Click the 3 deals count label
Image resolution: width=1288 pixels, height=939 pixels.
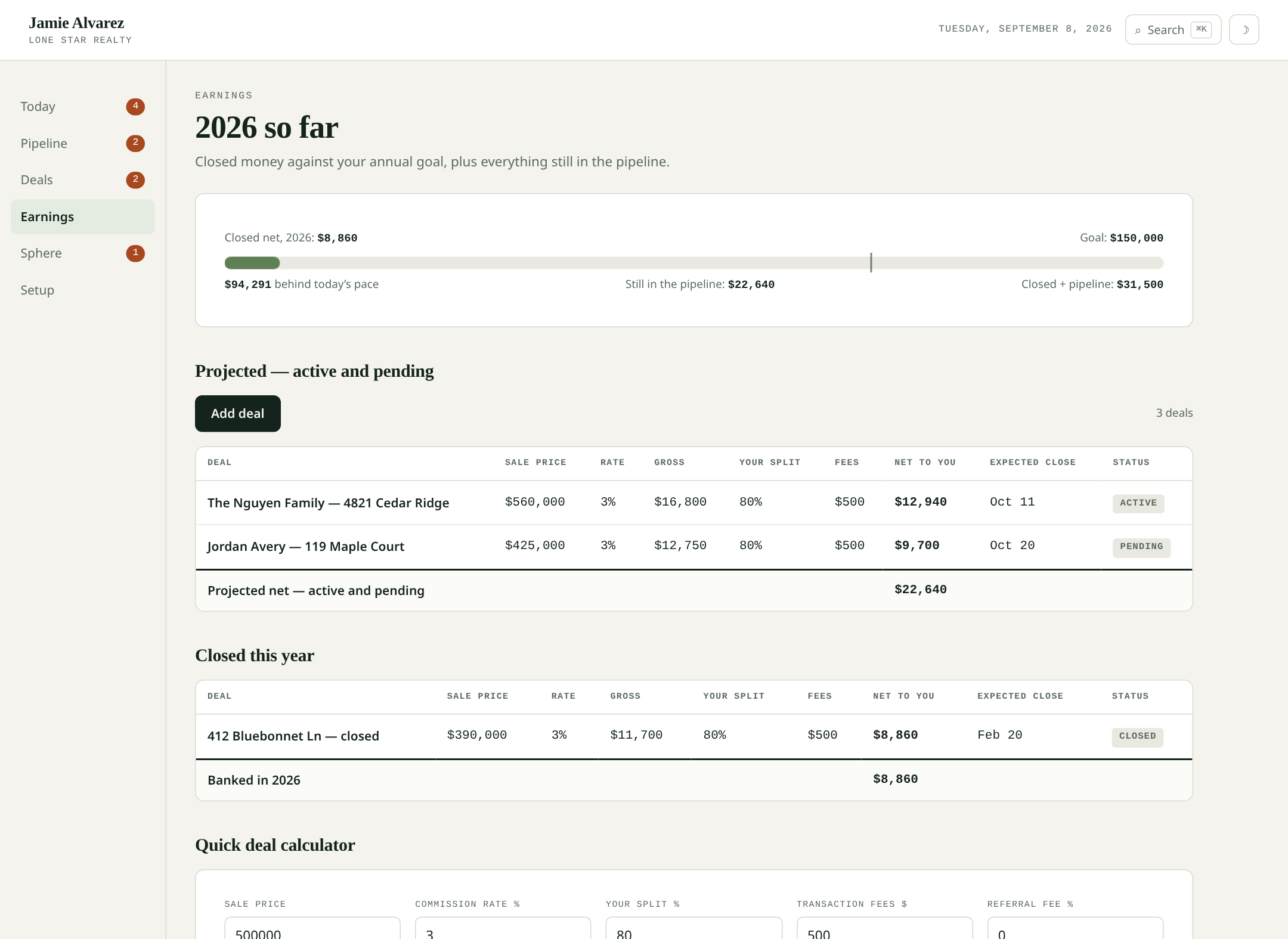point(1174,413)
